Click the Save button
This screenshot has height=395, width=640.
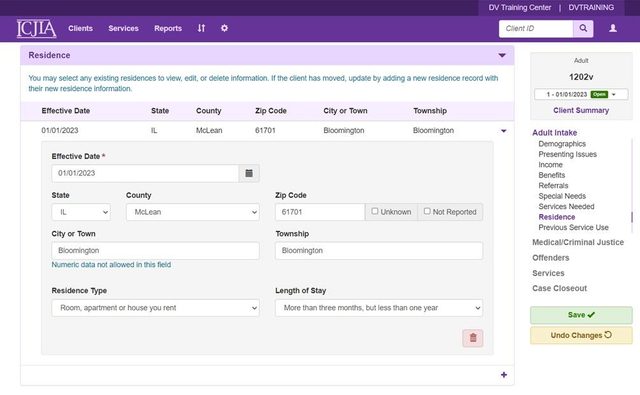581,315
